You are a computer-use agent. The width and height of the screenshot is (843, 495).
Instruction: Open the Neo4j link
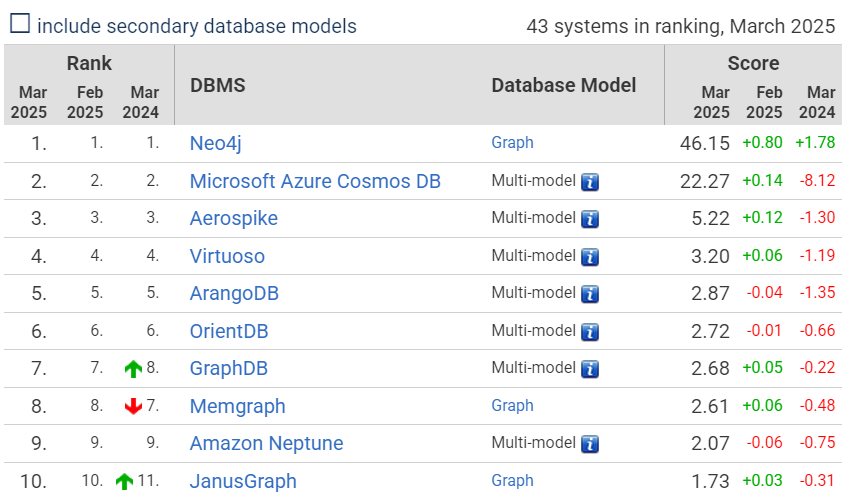click(x=216, y=143)
